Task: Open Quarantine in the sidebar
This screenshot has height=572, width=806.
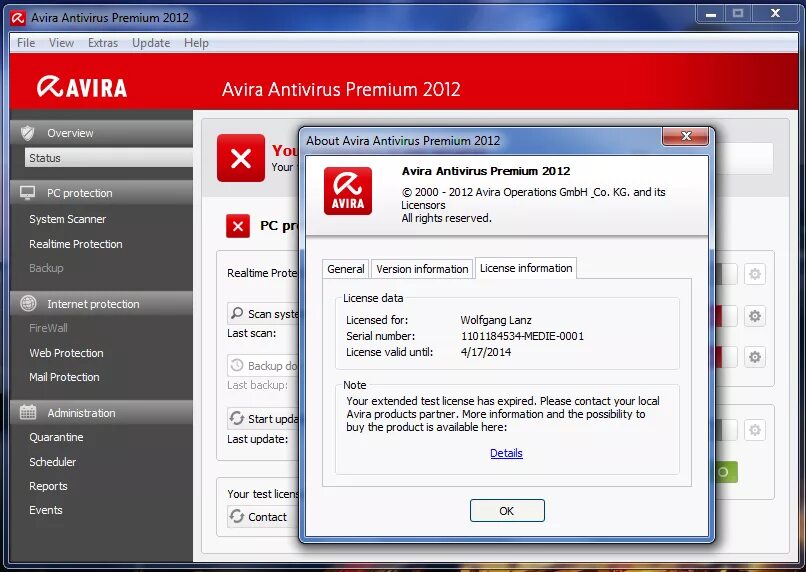Action: [x=56, y=437]
